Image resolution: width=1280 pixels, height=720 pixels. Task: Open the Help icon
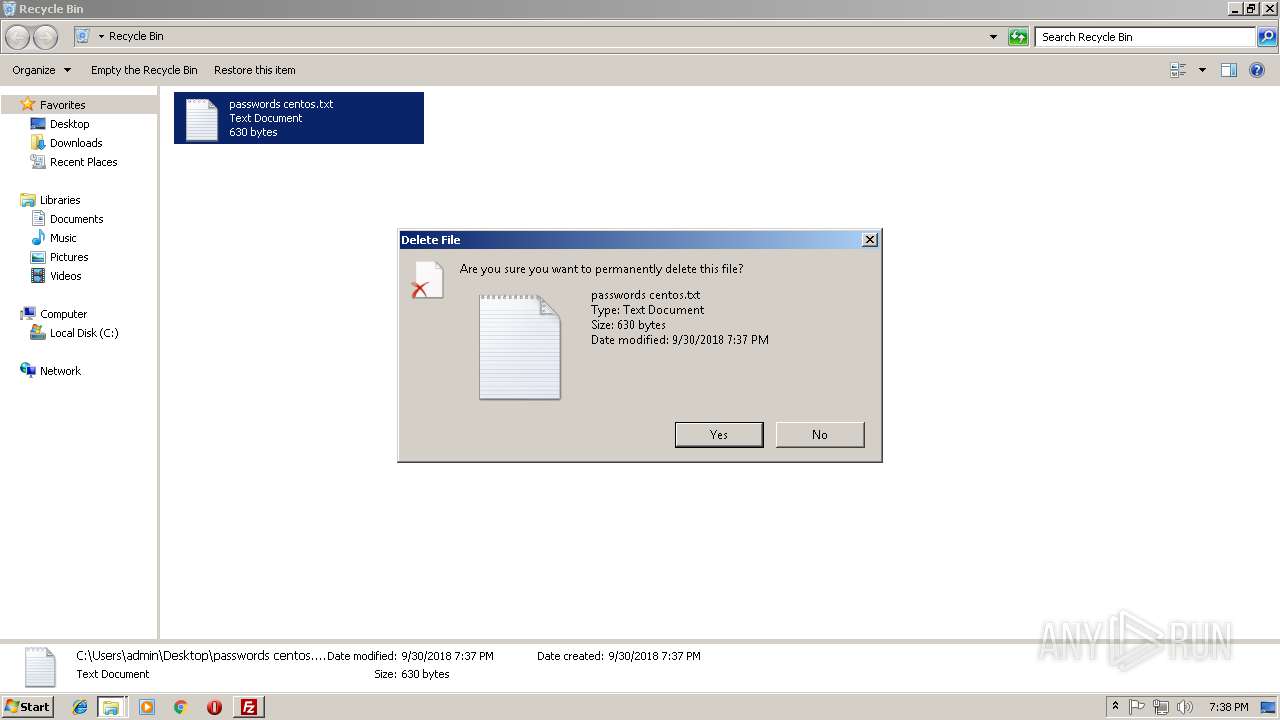[x=1257, y=70]
